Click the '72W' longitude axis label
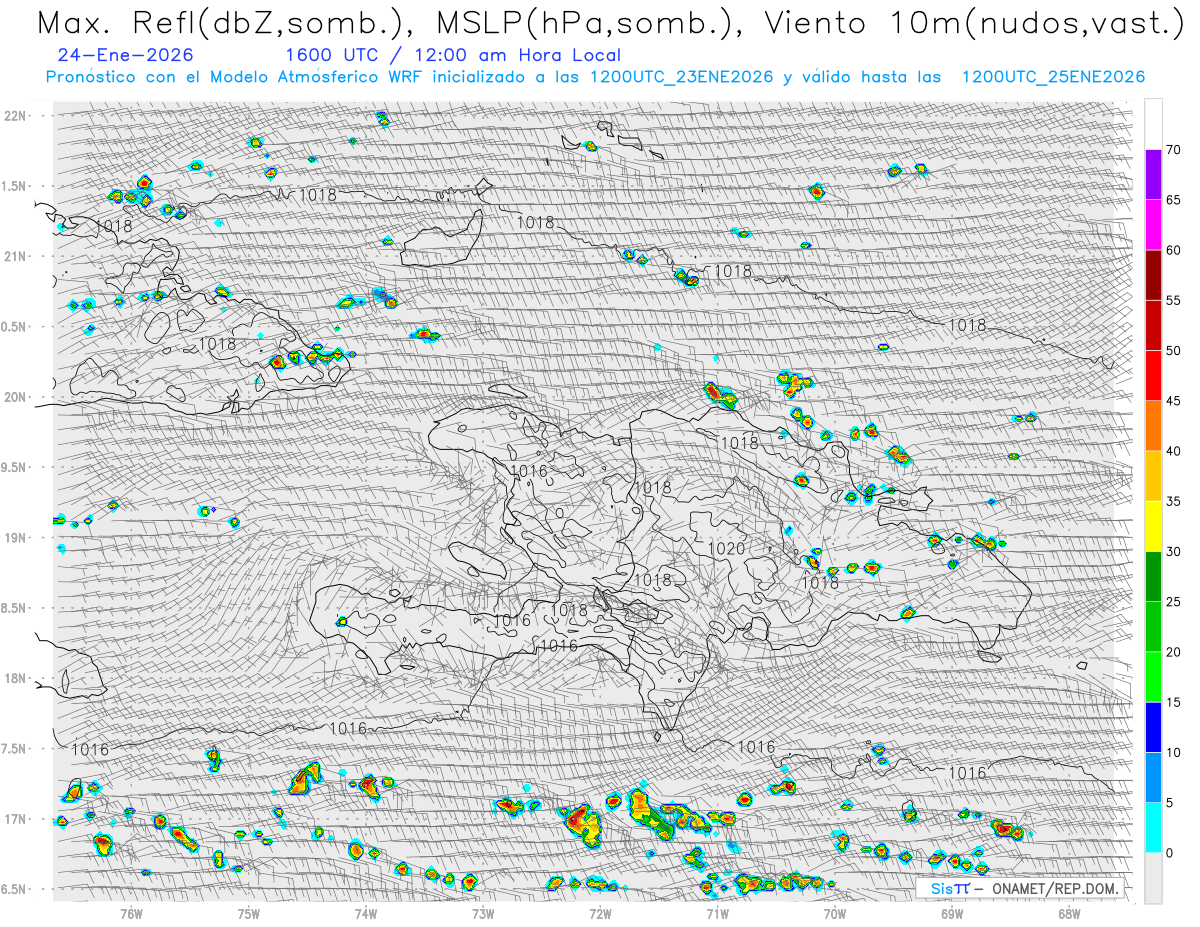Screen dimensions: 1200x927 point(600,913)
